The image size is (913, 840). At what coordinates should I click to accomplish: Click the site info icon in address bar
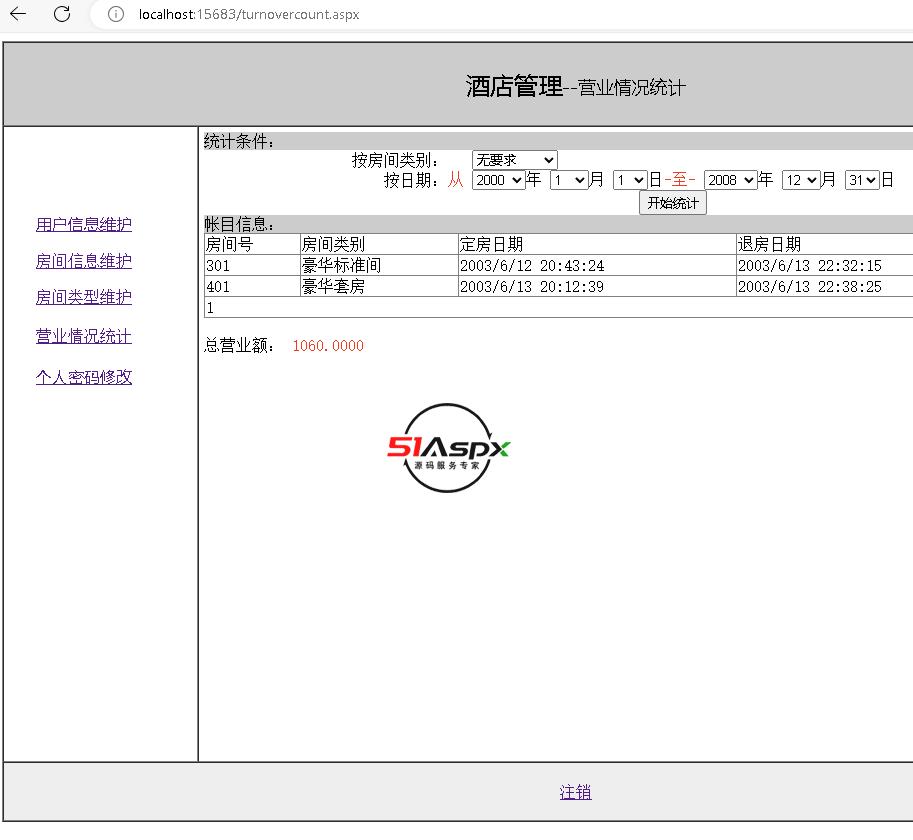pyautogui.click(x=116, y=15)
